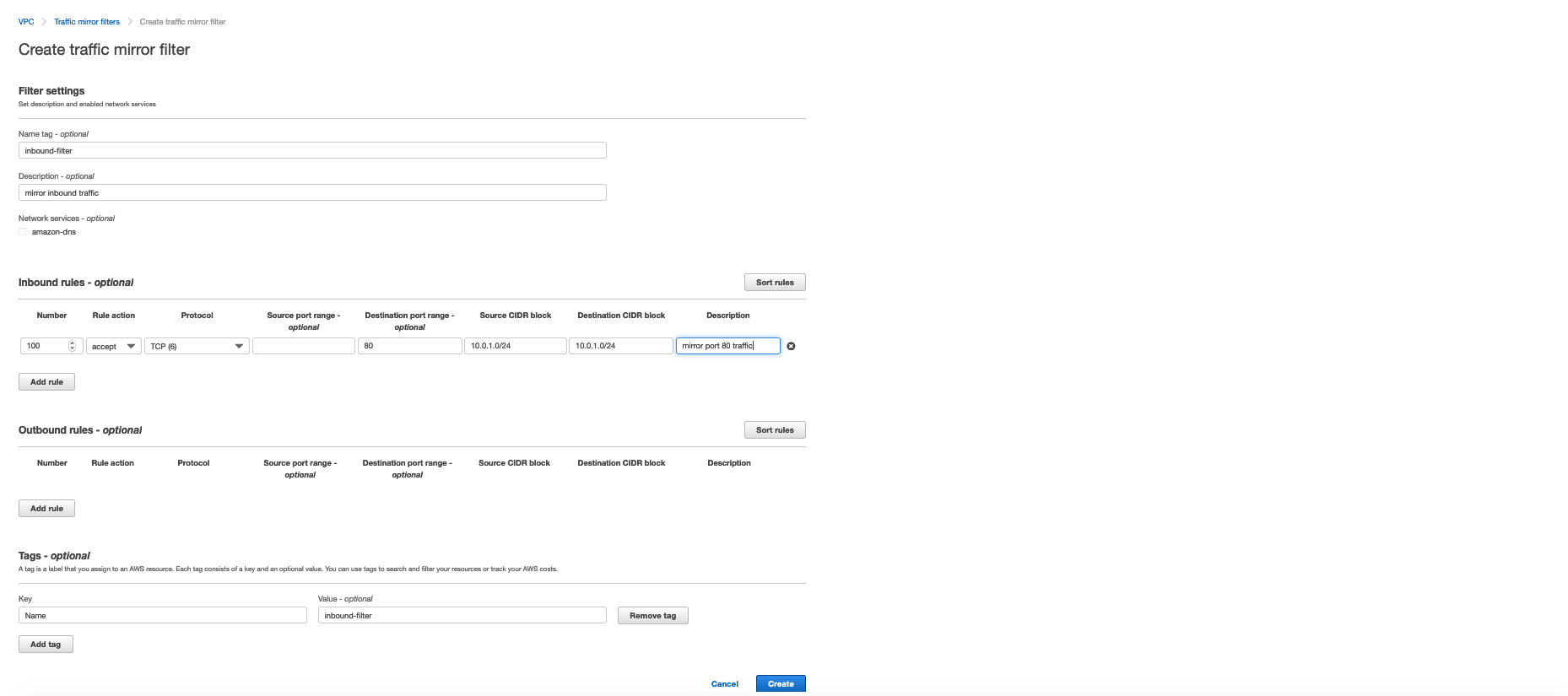Go to VPC breadcrumb link

pos(26,22)
